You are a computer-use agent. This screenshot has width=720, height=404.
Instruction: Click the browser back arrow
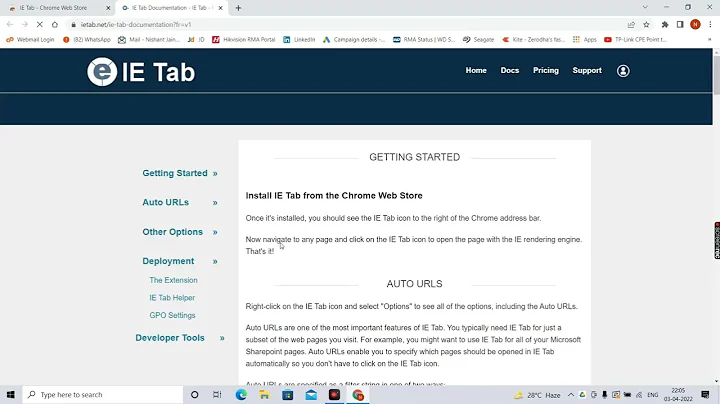click(x=10, y=24)
